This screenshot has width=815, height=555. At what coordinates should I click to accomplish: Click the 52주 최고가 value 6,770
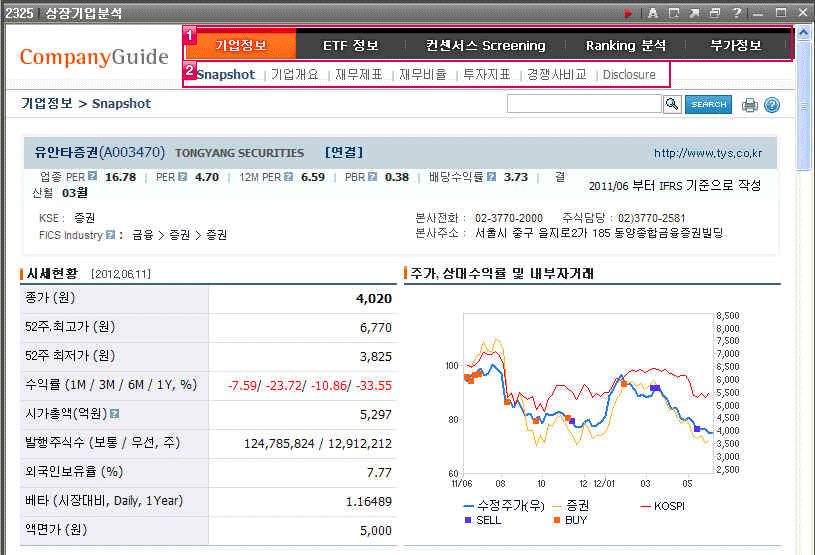[x=375, y=328]
